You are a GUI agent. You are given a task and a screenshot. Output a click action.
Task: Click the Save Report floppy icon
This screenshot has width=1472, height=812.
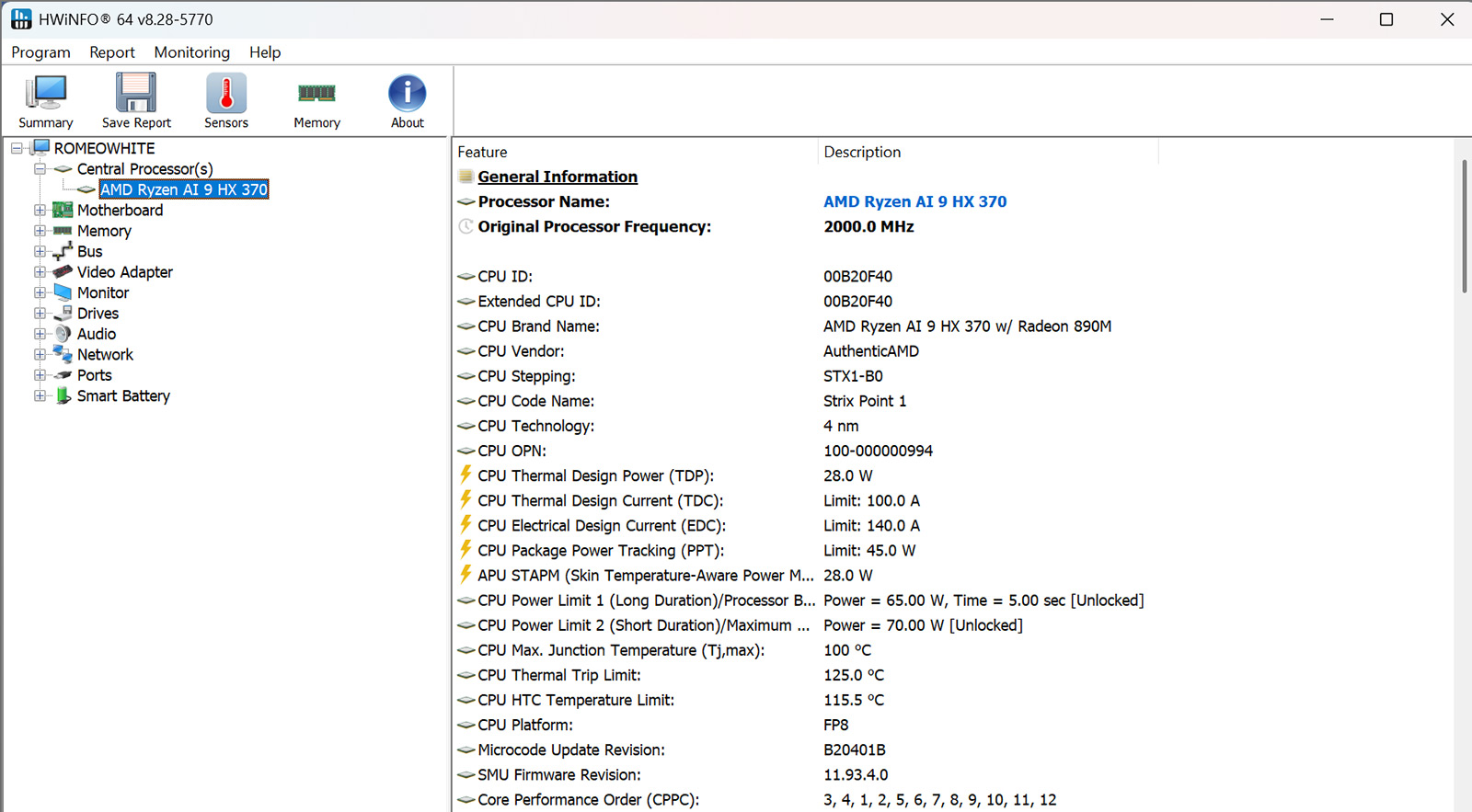click(136, 93)
